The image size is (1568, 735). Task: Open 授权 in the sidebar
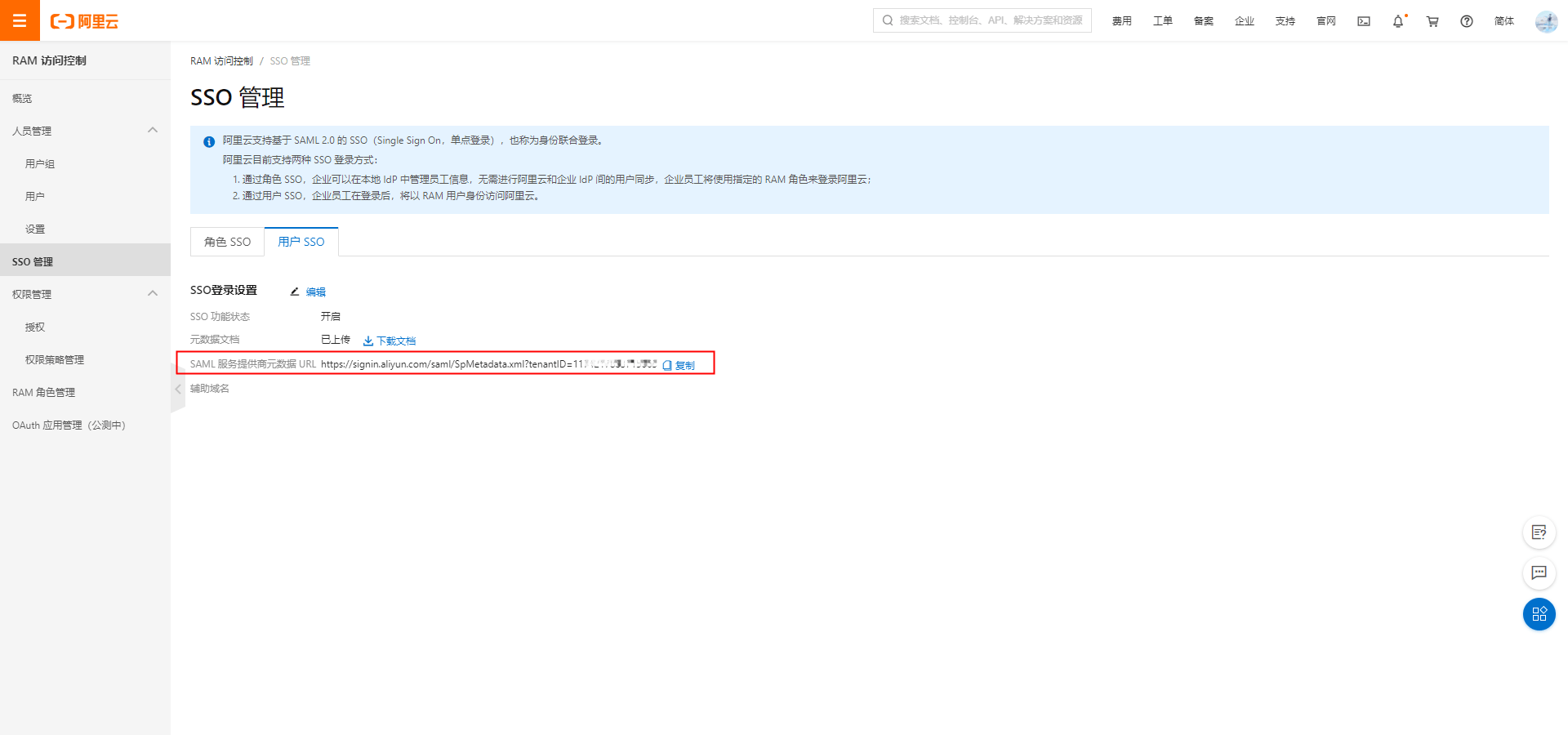pyautogui.click(x=85, y=327)
